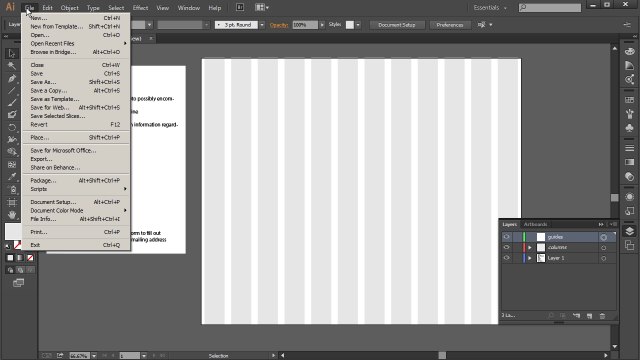Screen dimensions: 640x360
Task: Select the Paintbrush tool
Action: click(x=12, y=103)
